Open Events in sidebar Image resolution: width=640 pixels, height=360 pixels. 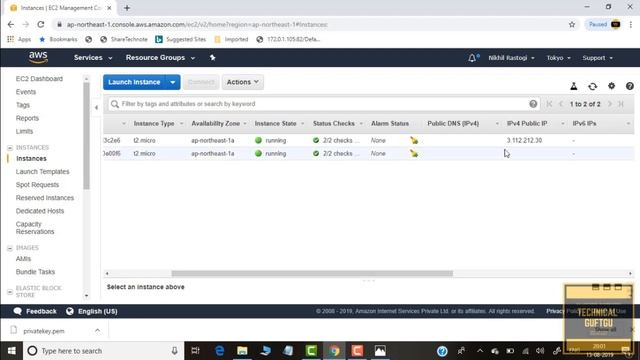coord(26,92)
